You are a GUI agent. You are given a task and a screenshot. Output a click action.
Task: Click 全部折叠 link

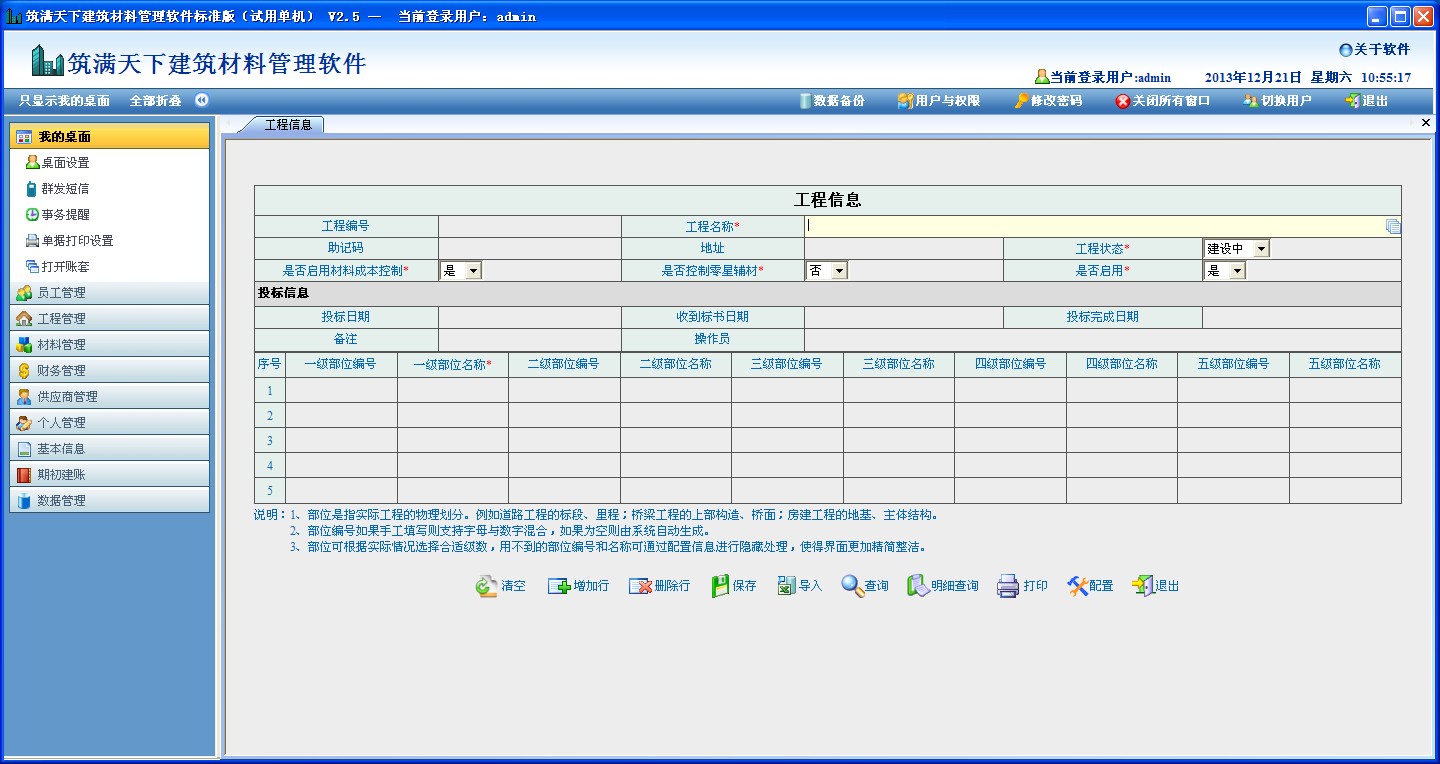[155, 101]
